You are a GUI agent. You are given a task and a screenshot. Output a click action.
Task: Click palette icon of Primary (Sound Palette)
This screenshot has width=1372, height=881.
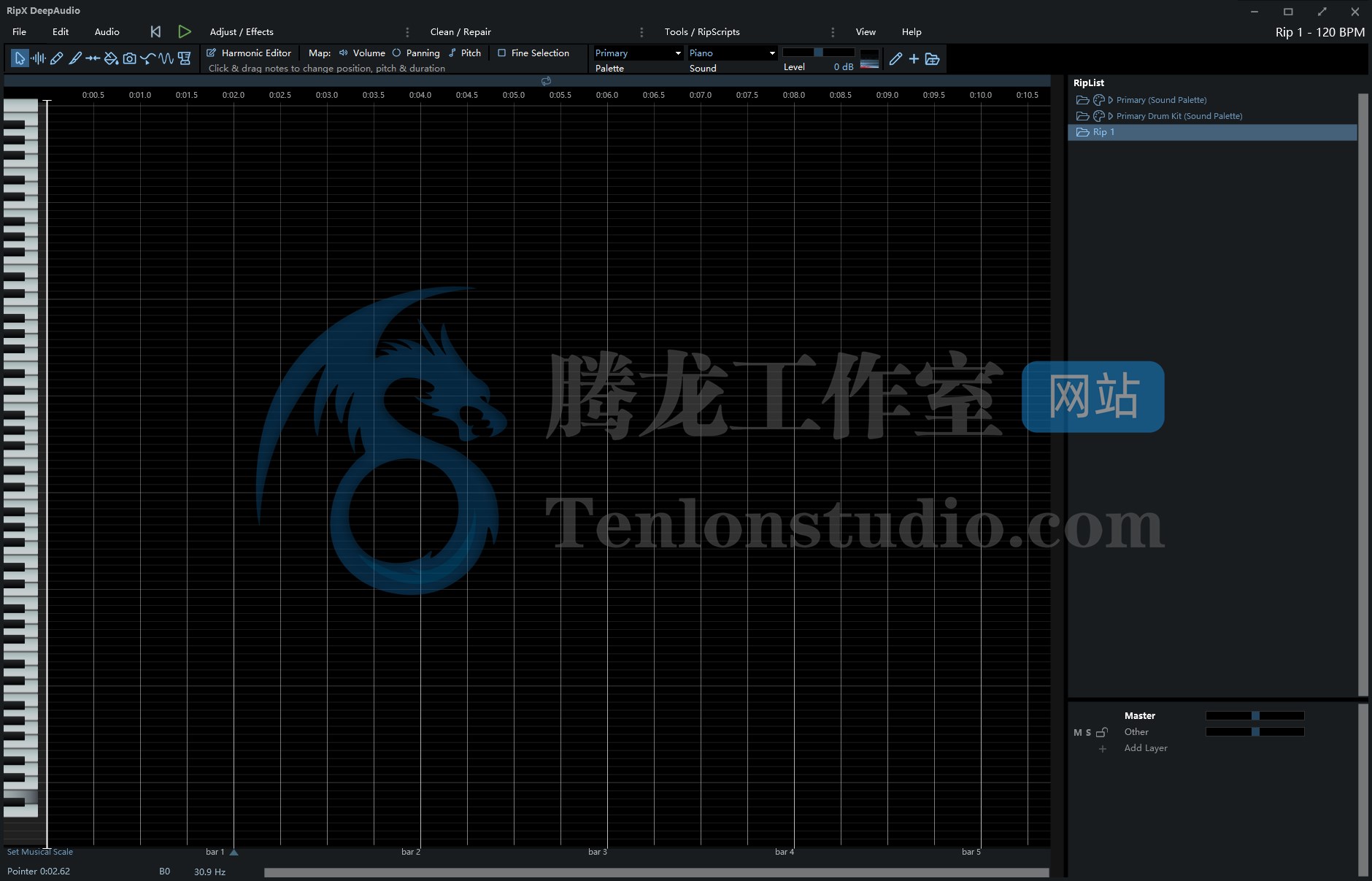click(x=1098, y=100)
